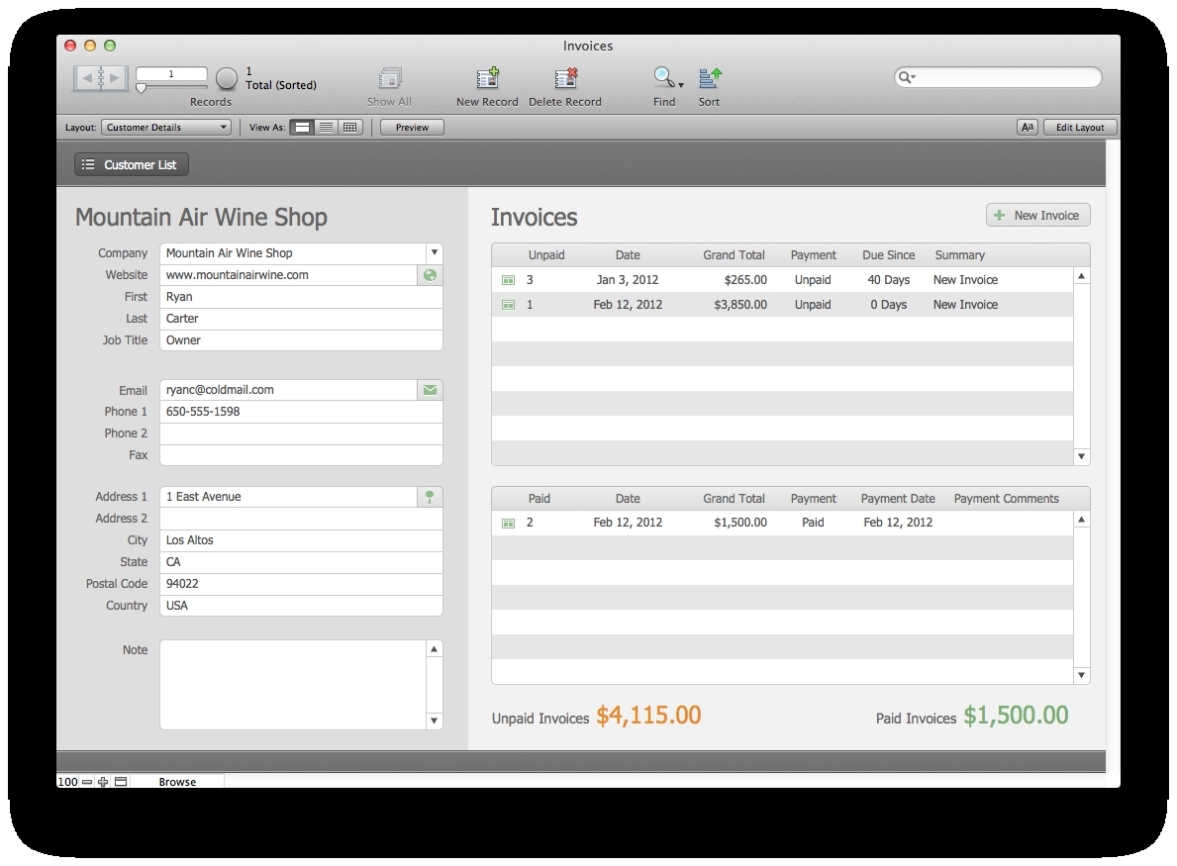Click the empty Fax field
This screenshot has height=866, width=1177.
301,456
